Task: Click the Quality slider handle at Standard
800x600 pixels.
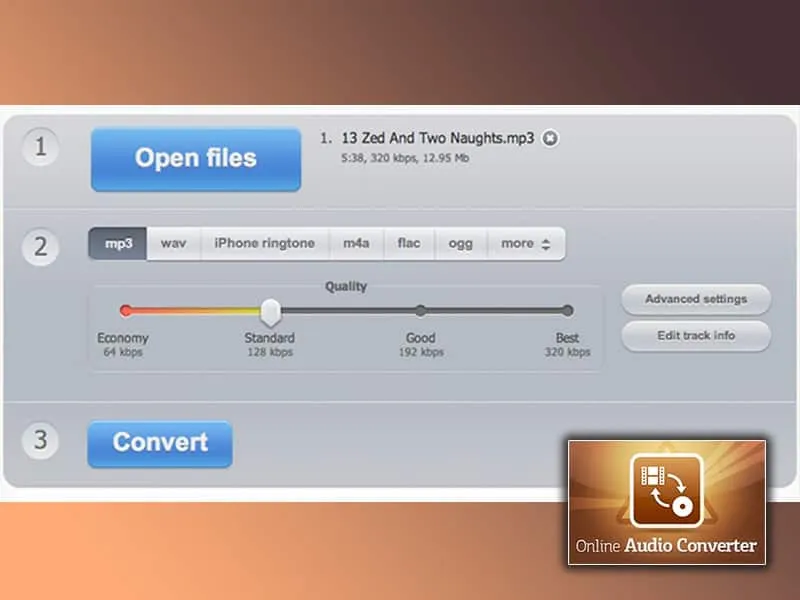Action: click(270, 312)
